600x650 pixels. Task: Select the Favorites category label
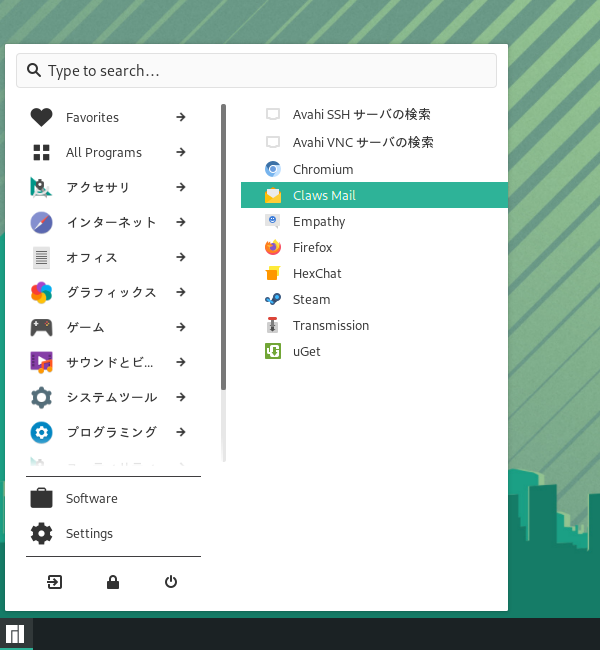point(92,118)
